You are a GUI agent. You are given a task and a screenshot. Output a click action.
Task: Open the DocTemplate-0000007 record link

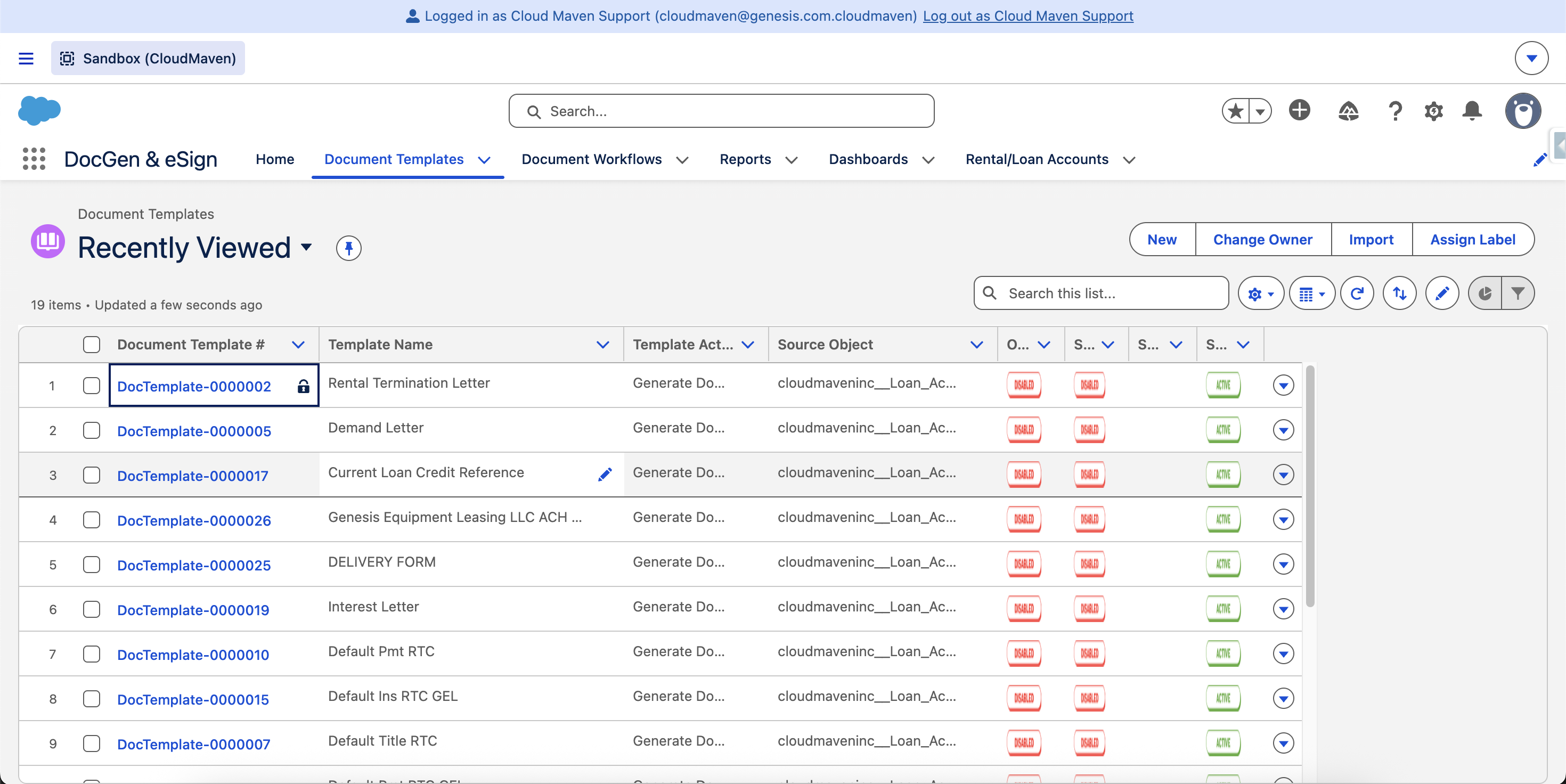point(194,744)
